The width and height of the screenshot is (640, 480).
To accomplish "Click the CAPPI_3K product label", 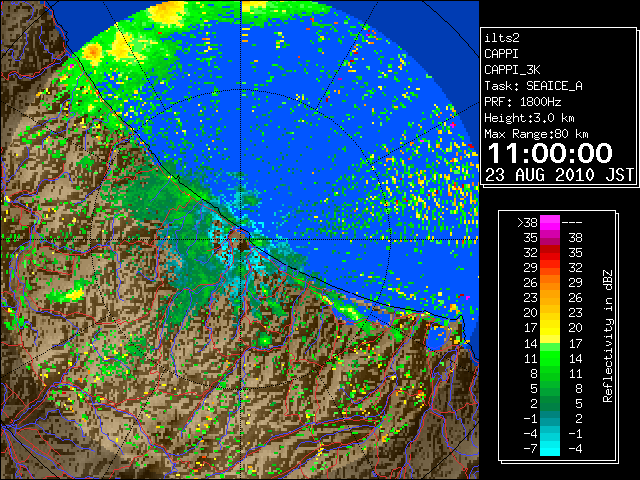I will pyautogui.click(x=512, y=70).
